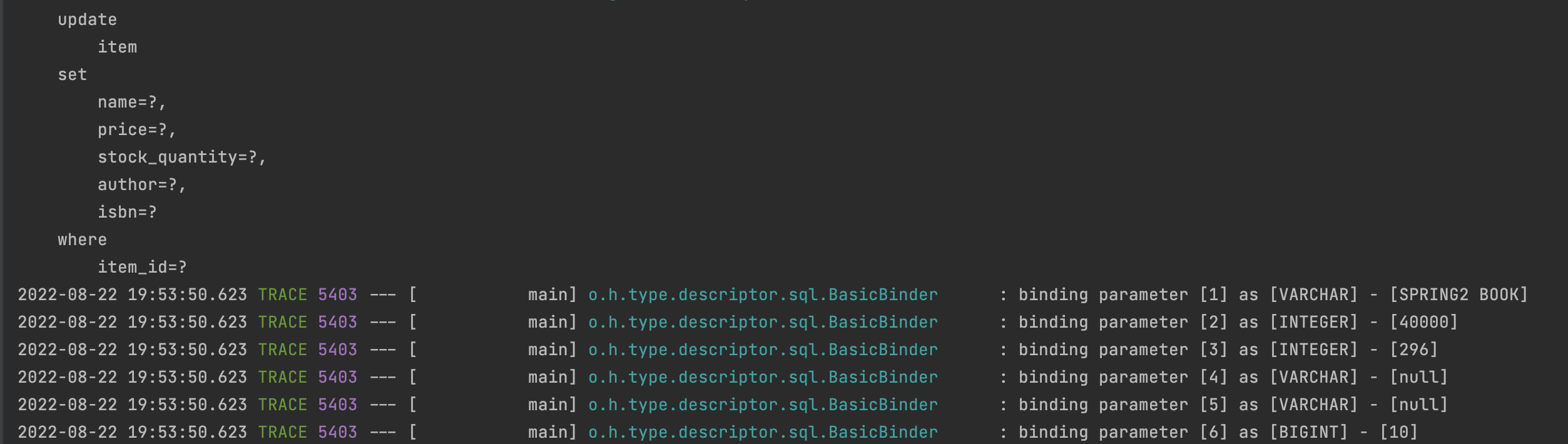Click the [null] value for parameter [4]

pyautogui.click(x=1418, y=378)
